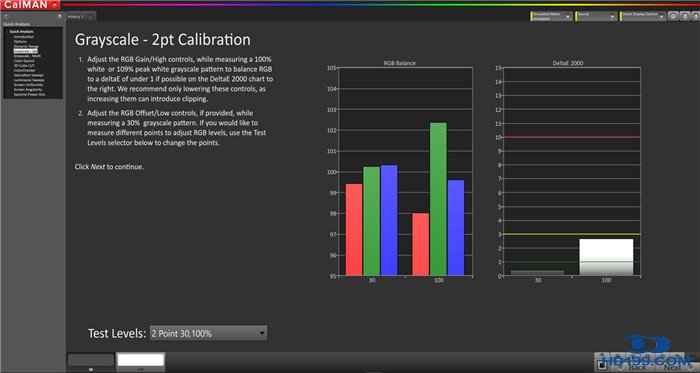Select Color Gamut in the workflow list

pyautogui.click(x=23, y=60)
